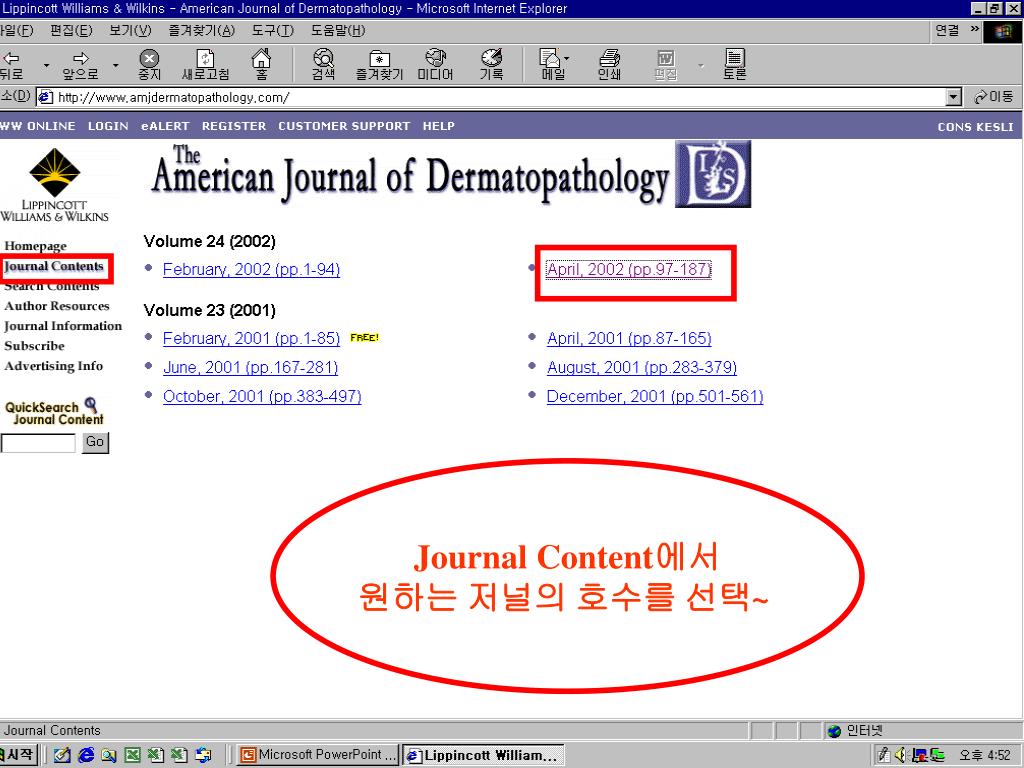Viewport: 1024px width, 768px height.
Task: Click the Subscribe sidebar link
Action: [35, 346]
